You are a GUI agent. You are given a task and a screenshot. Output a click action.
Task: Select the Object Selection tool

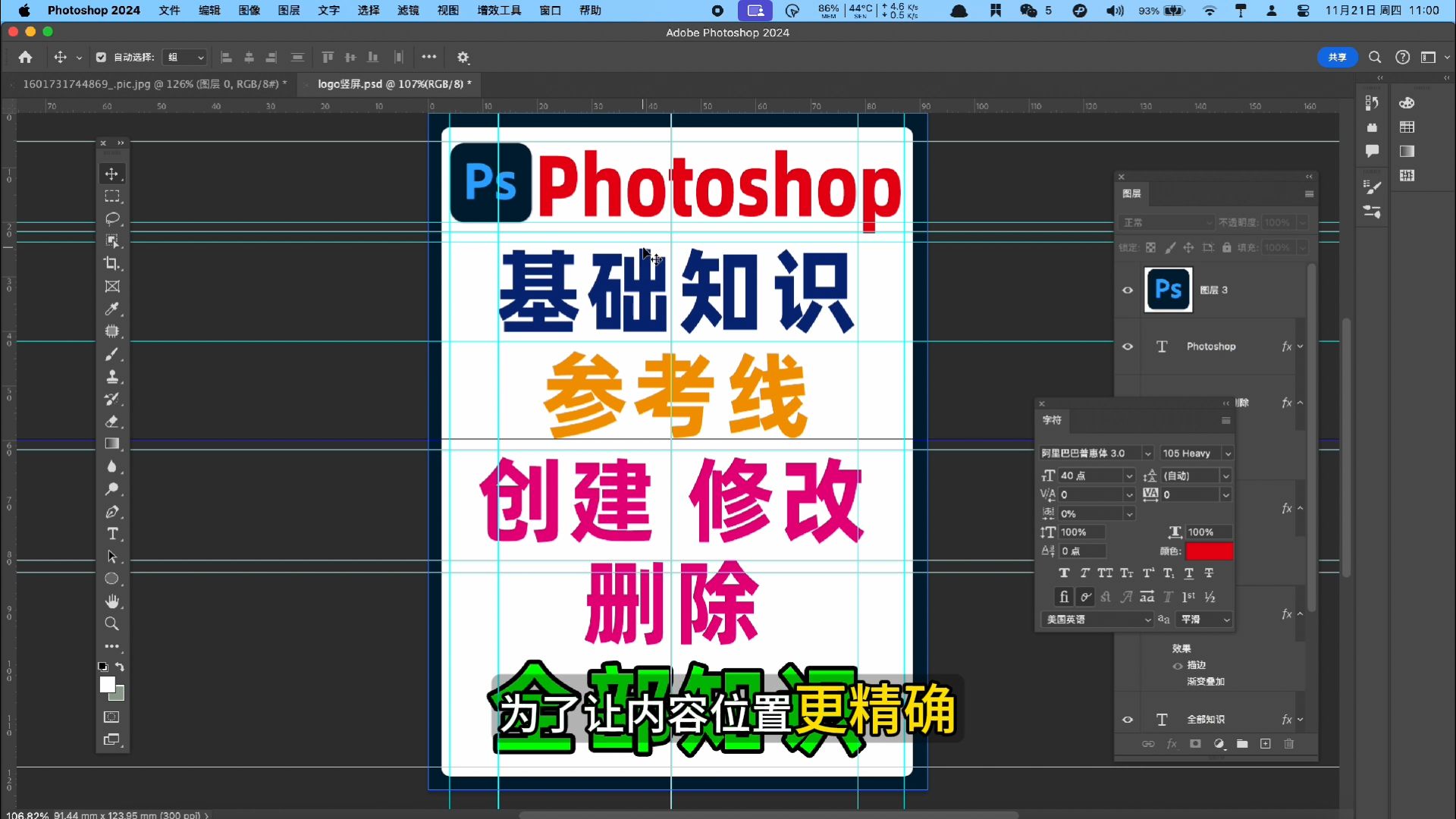[112, 241]
